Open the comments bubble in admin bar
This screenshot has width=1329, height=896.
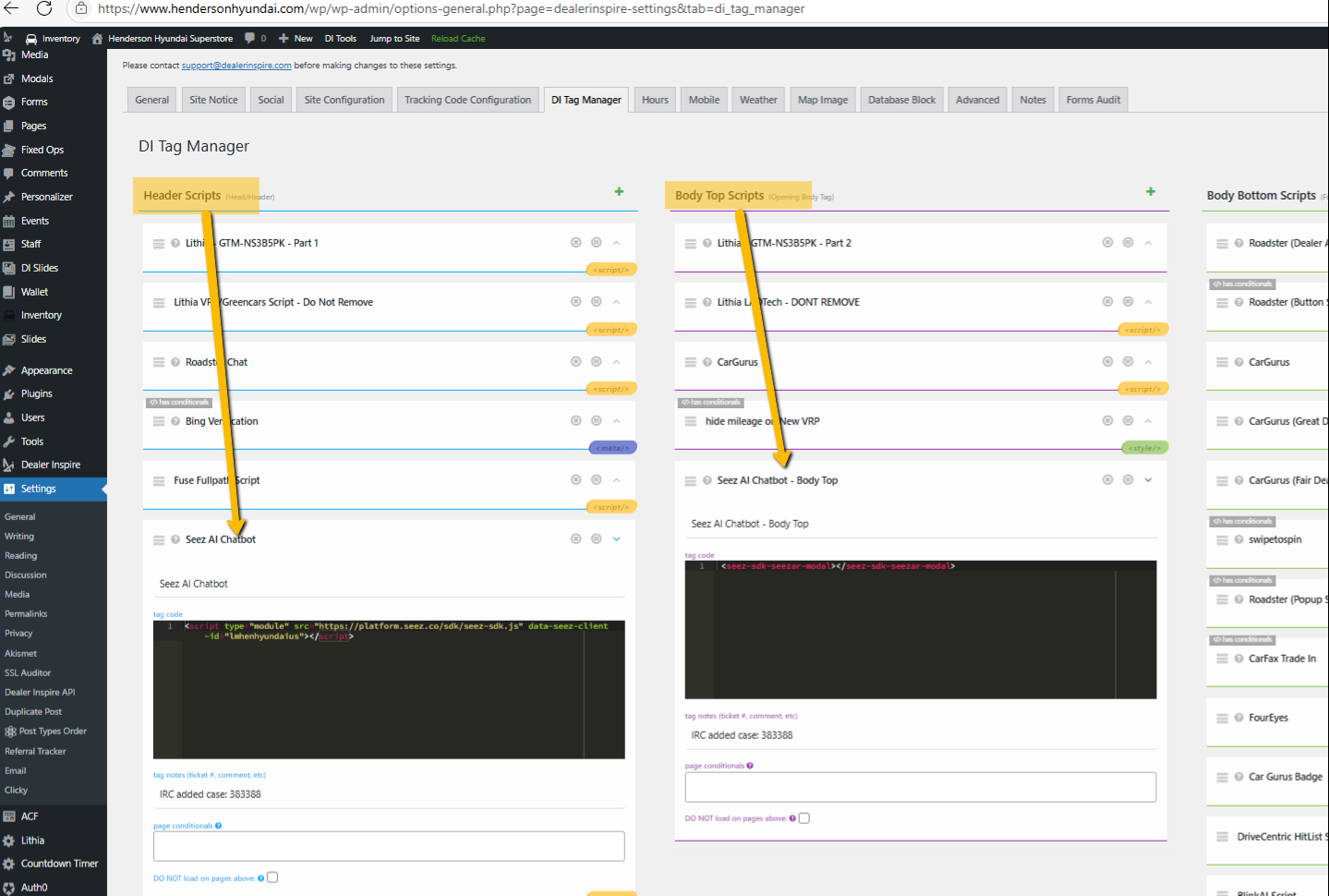[x=249, y=39]
